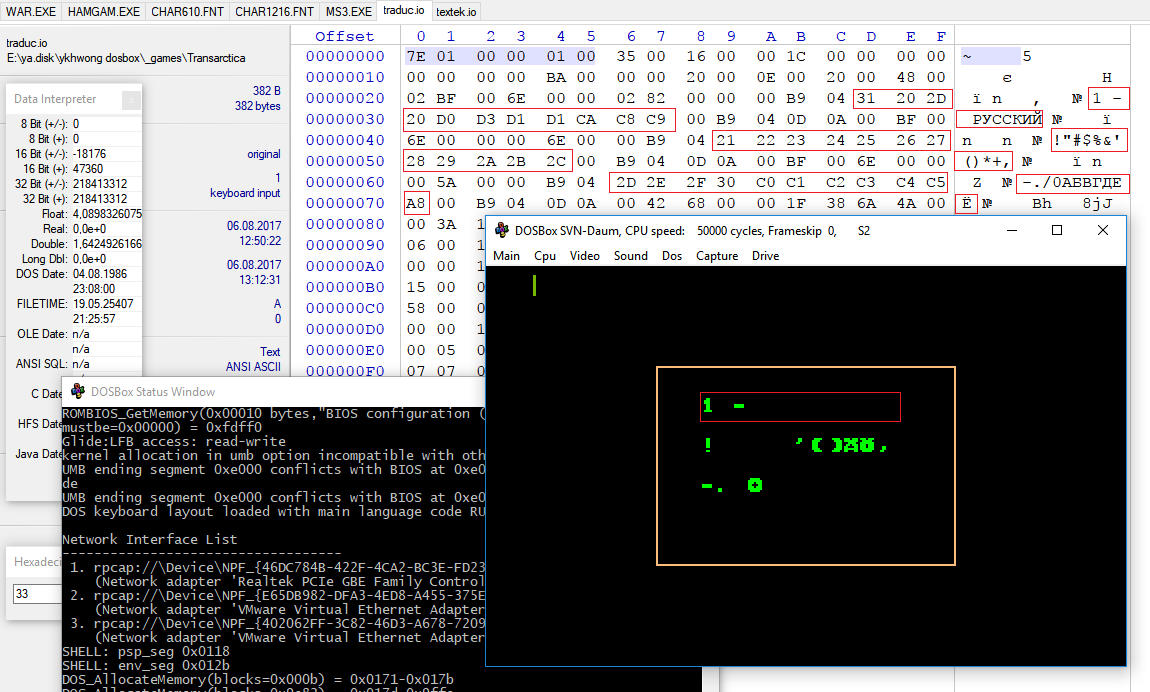
Task: Open the Cpu menu in DOSBox
Action: 545,256
